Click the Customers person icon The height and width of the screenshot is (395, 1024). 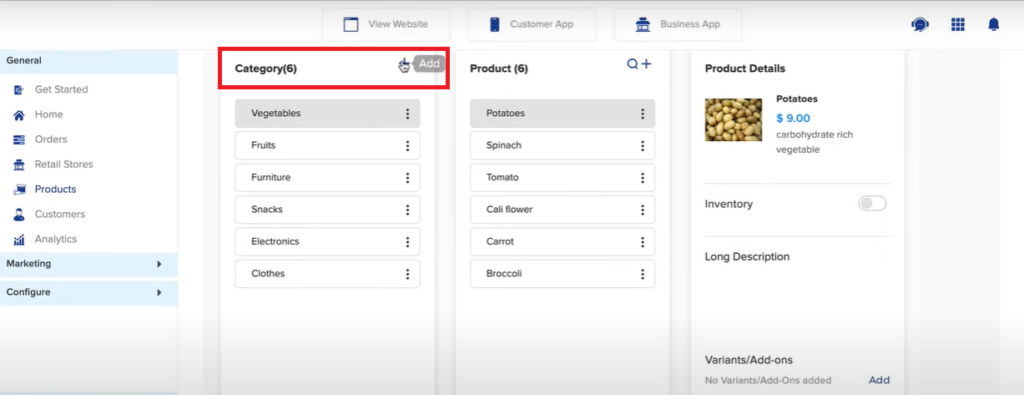point(20,214)
